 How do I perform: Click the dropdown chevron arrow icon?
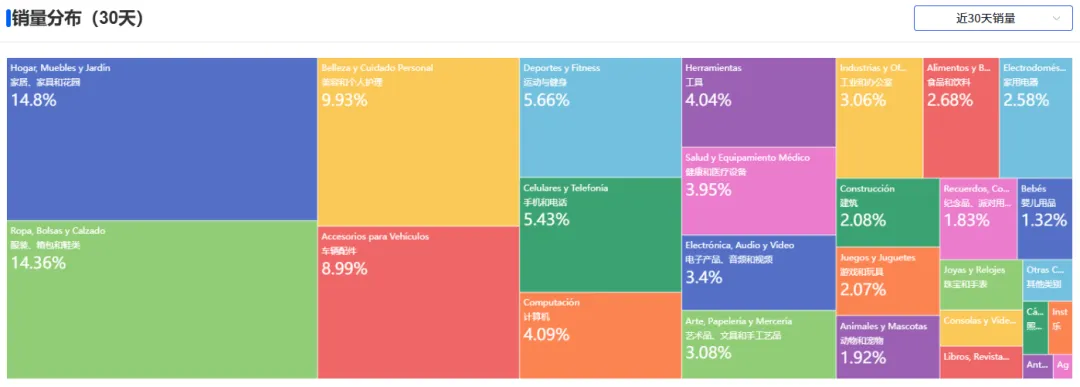[x=1057, y=19]
